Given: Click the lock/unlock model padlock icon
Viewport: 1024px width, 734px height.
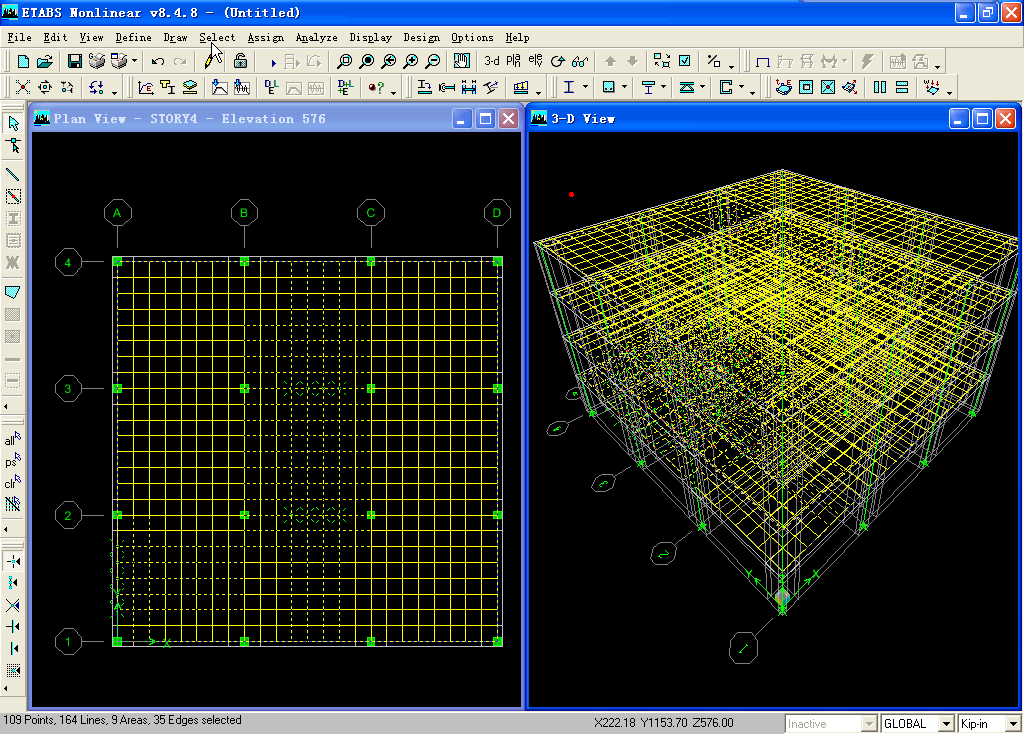Looking at the screenshot, I should click(240, 61).
